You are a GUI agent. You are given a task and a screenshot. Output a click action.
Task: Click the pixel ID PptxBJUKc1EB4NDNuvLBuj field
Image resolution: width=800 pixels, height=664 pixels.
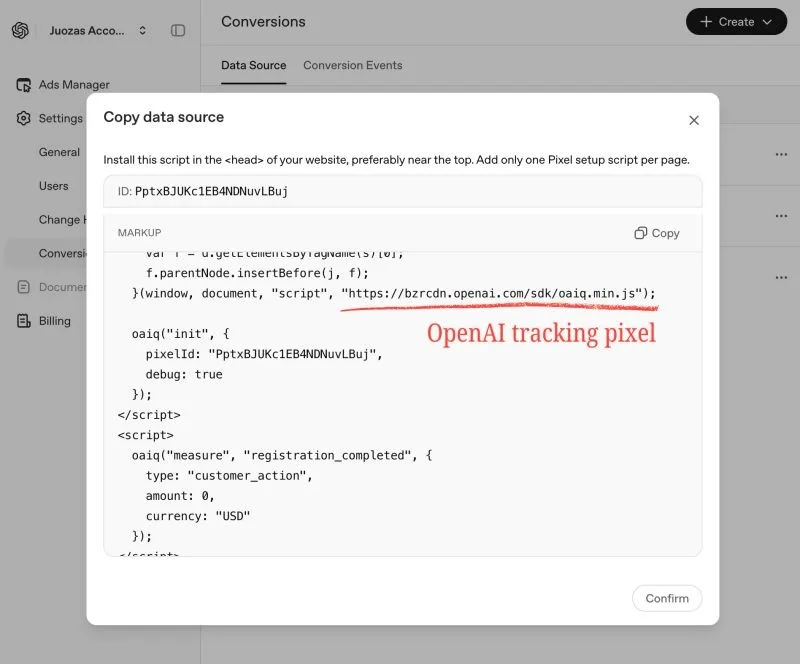click(x=403, y=191)
